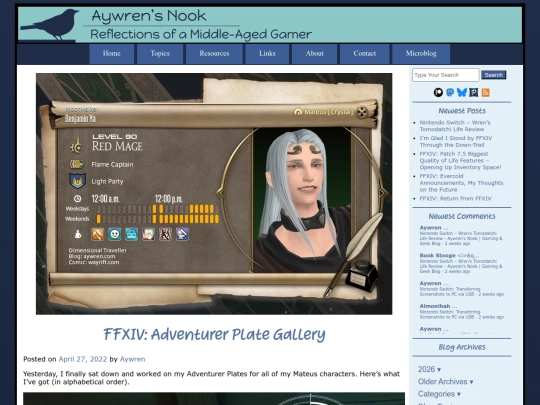Open Aywren's comment on Transferring Screenshots to PC

(x=461, y=289)
